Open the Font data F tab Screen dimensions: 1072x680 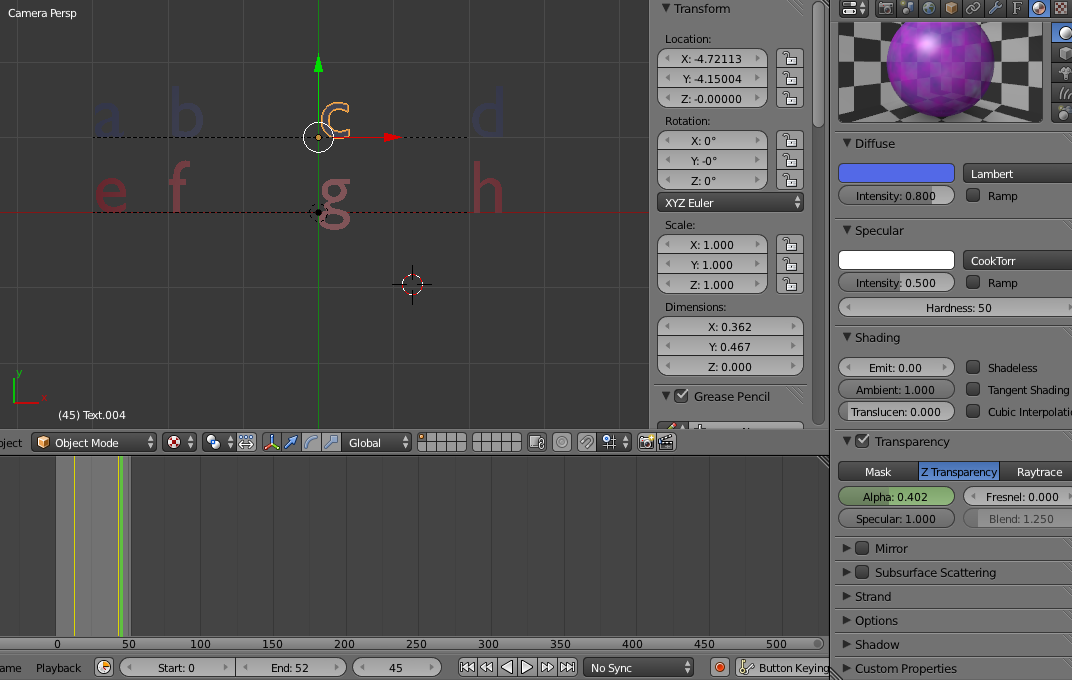coord(1017,8)
